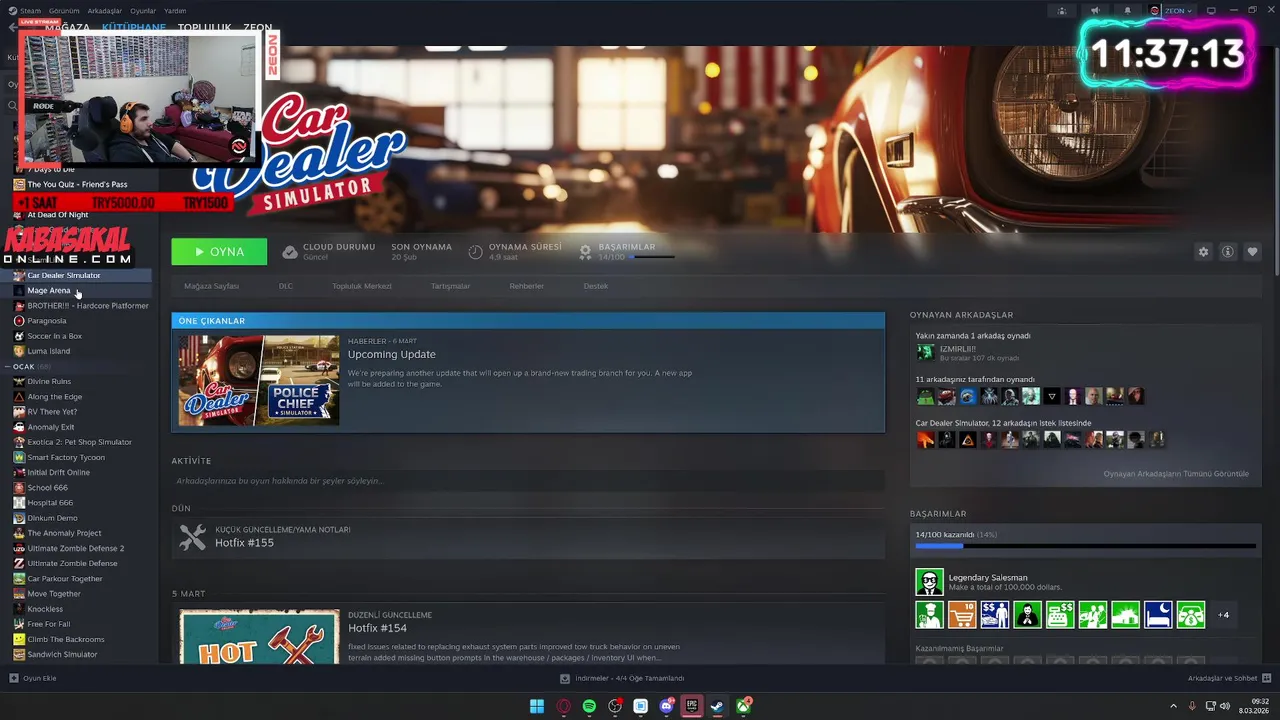The width and height of the screenshot is (1280, 720).
Task: Open İndirmeler downloads status bar
Action: point(622,678)
